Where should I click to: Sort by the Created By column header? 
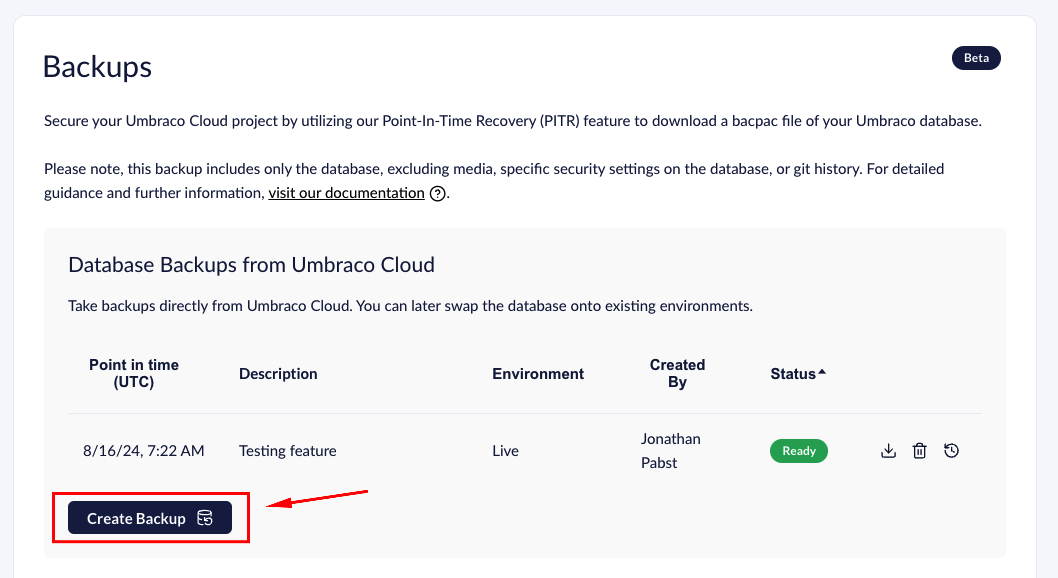pyautogui.click(x=677, y=373)
